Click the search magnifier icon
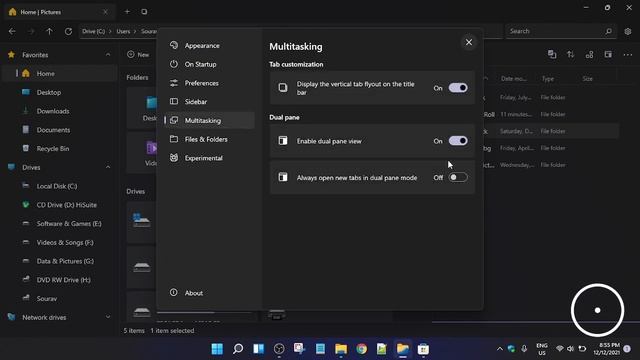Image resolution: width=640 pixels, height=360 pixels. (x=608, y=31)
